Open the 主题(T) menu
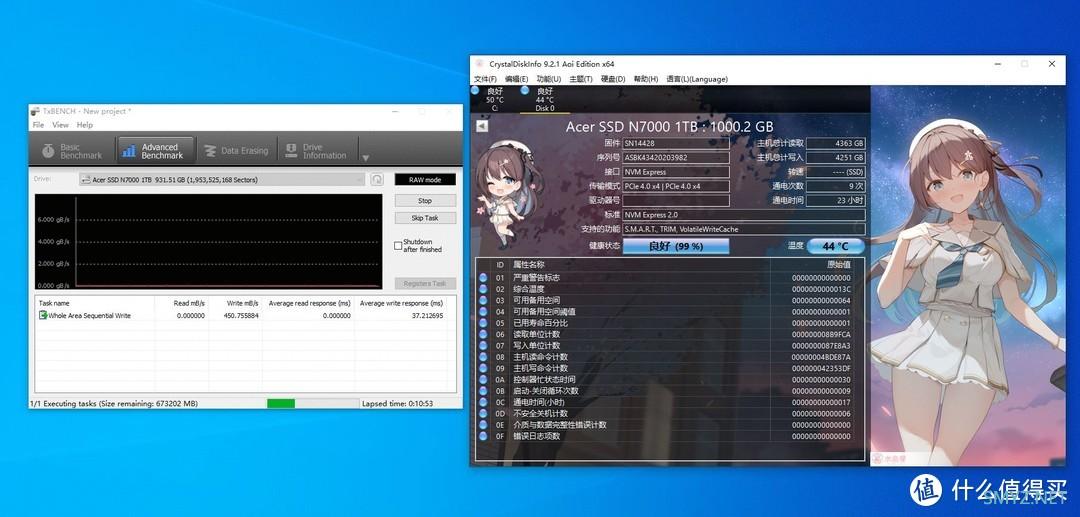The image size is (1080, 517). 581,79
